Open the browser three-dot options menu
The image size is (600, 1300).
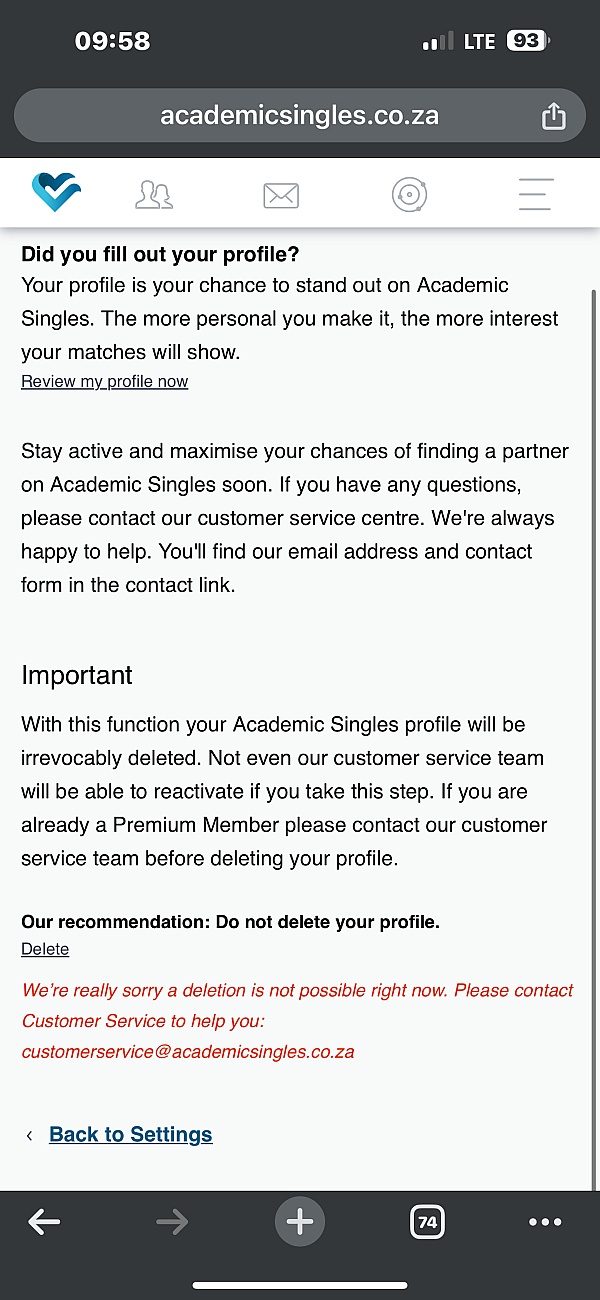tap(545, 1221)
